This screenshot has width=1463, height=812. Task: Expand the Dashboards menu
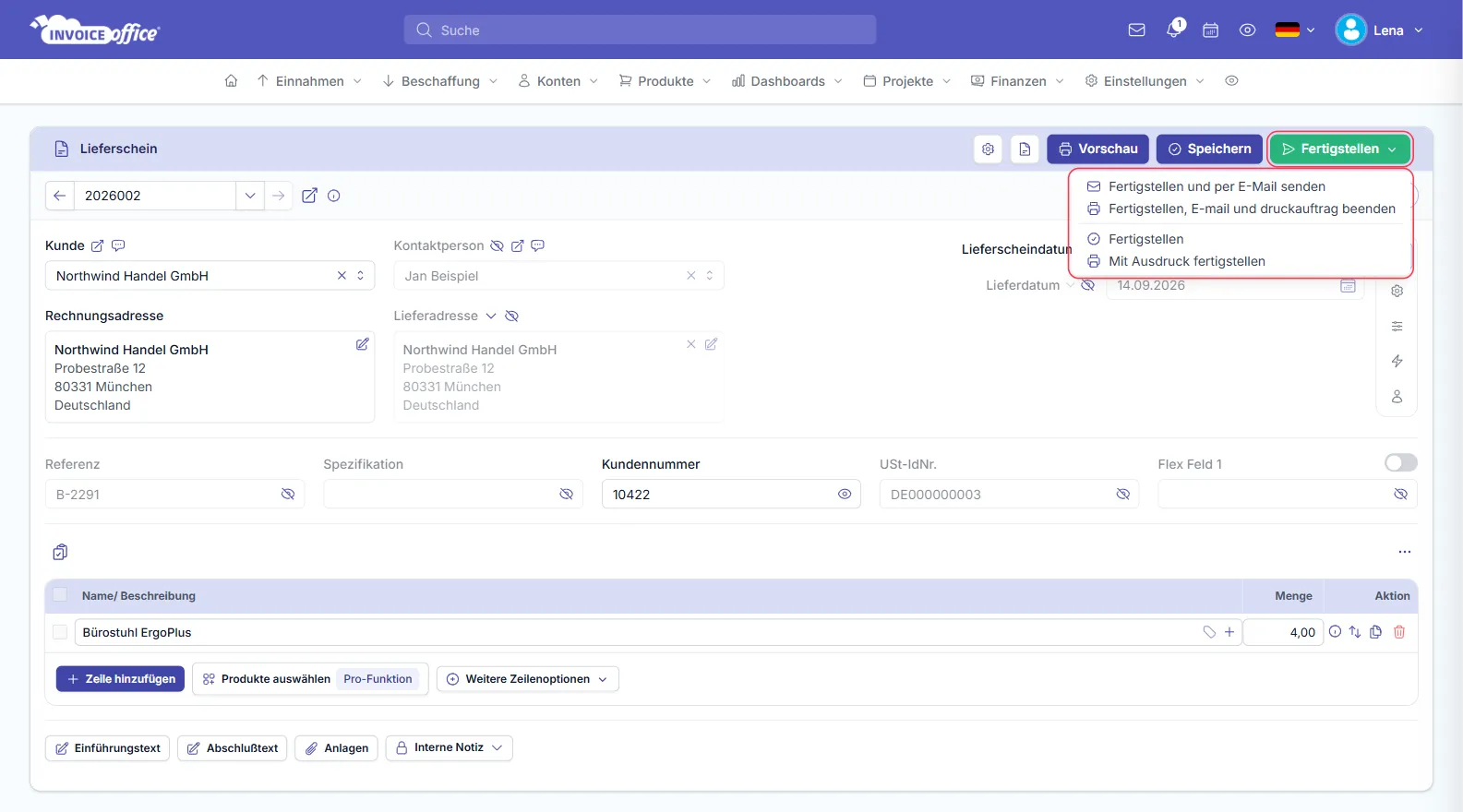787,81
